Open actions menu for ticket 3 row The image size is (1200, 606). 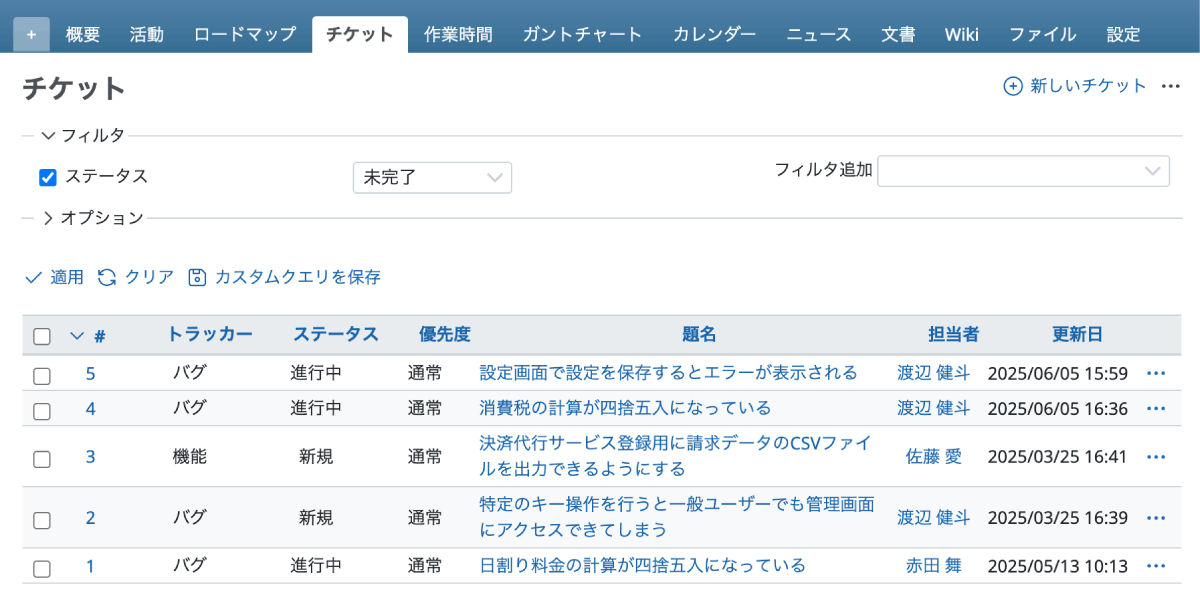pos(1156,457)
